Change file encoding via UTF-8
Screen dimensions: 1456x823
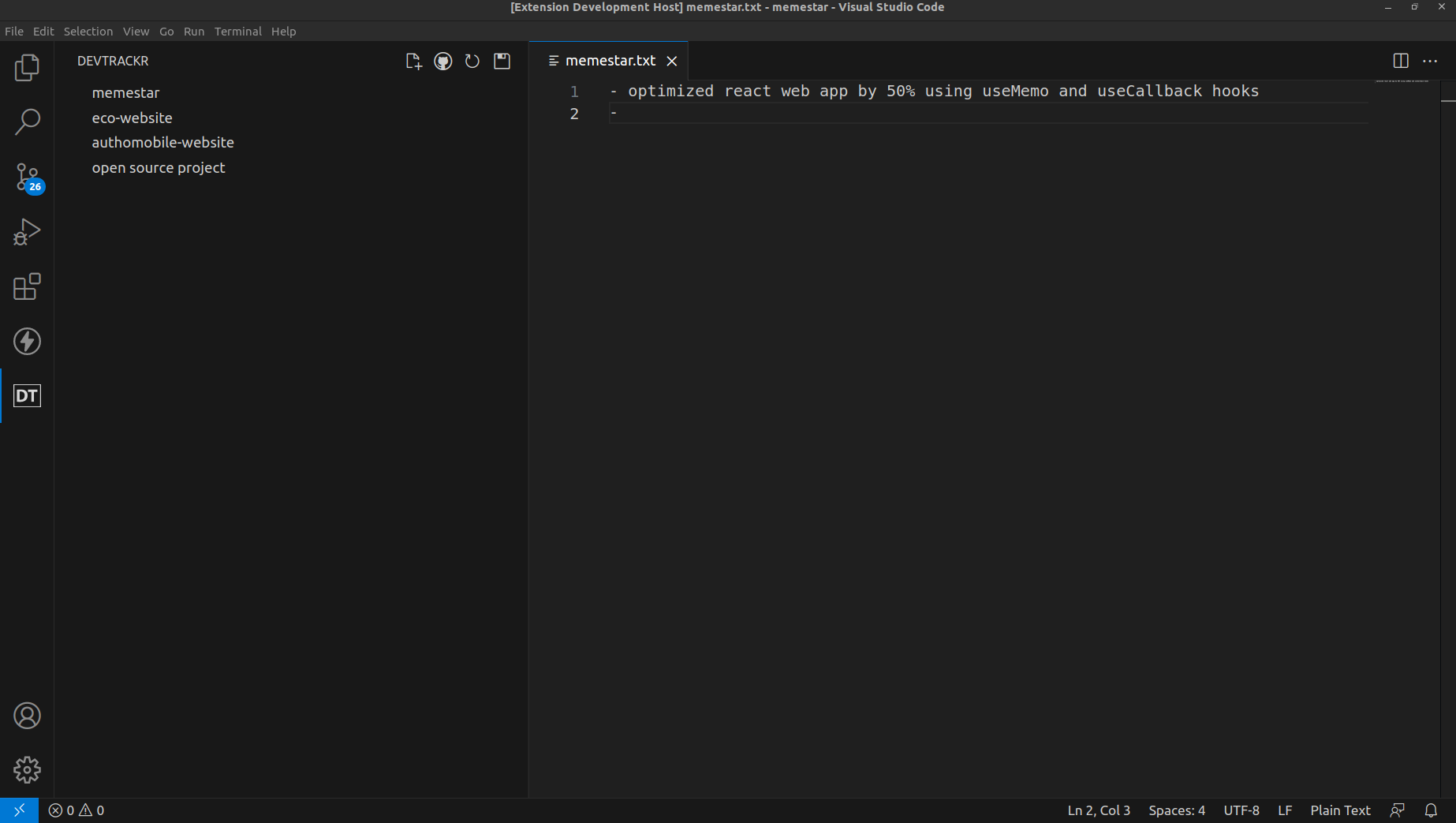click(1241, 810)
